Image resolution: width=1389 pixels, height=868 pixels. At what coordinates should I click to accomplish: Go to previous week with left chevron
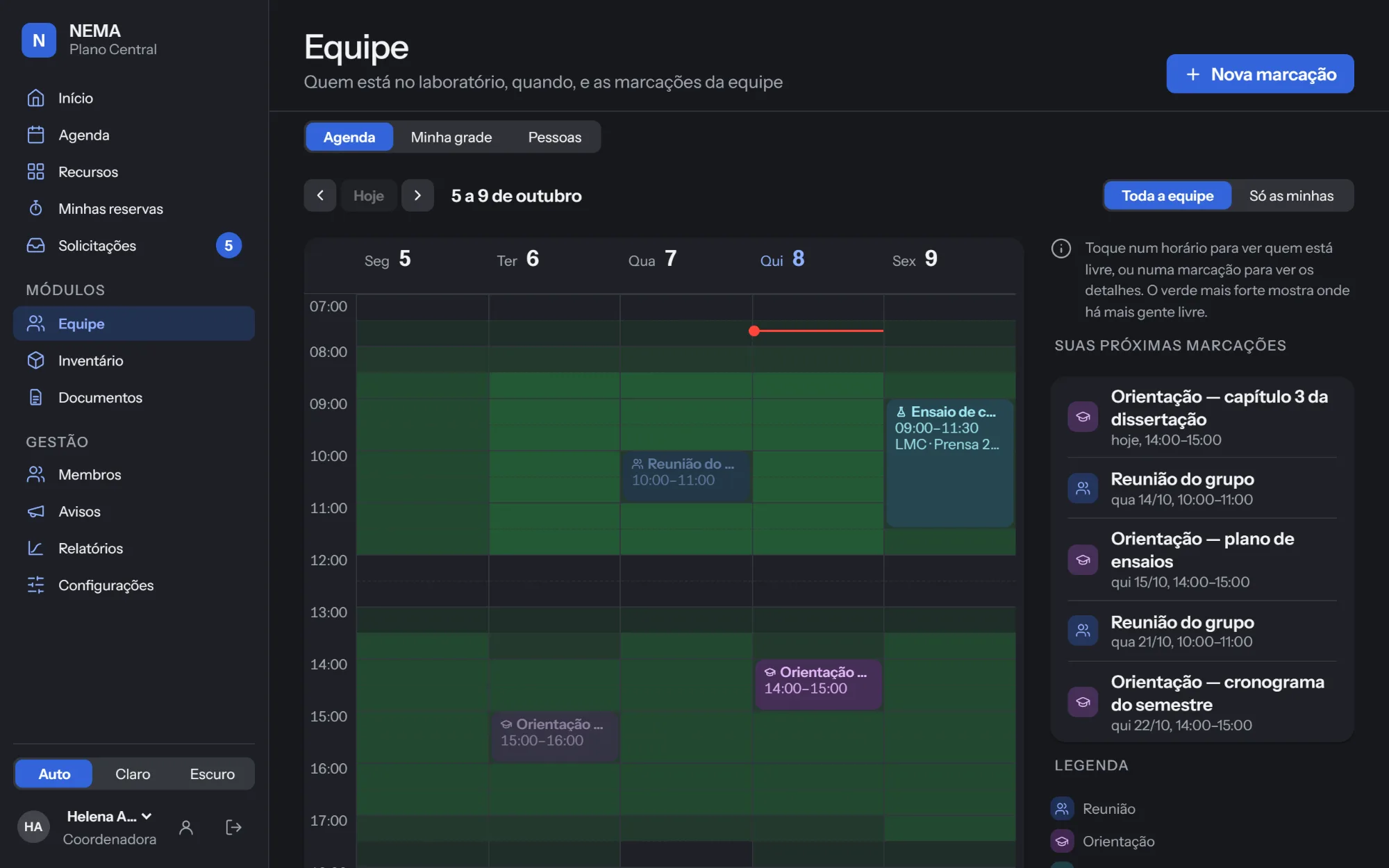(x=320, y=195)
